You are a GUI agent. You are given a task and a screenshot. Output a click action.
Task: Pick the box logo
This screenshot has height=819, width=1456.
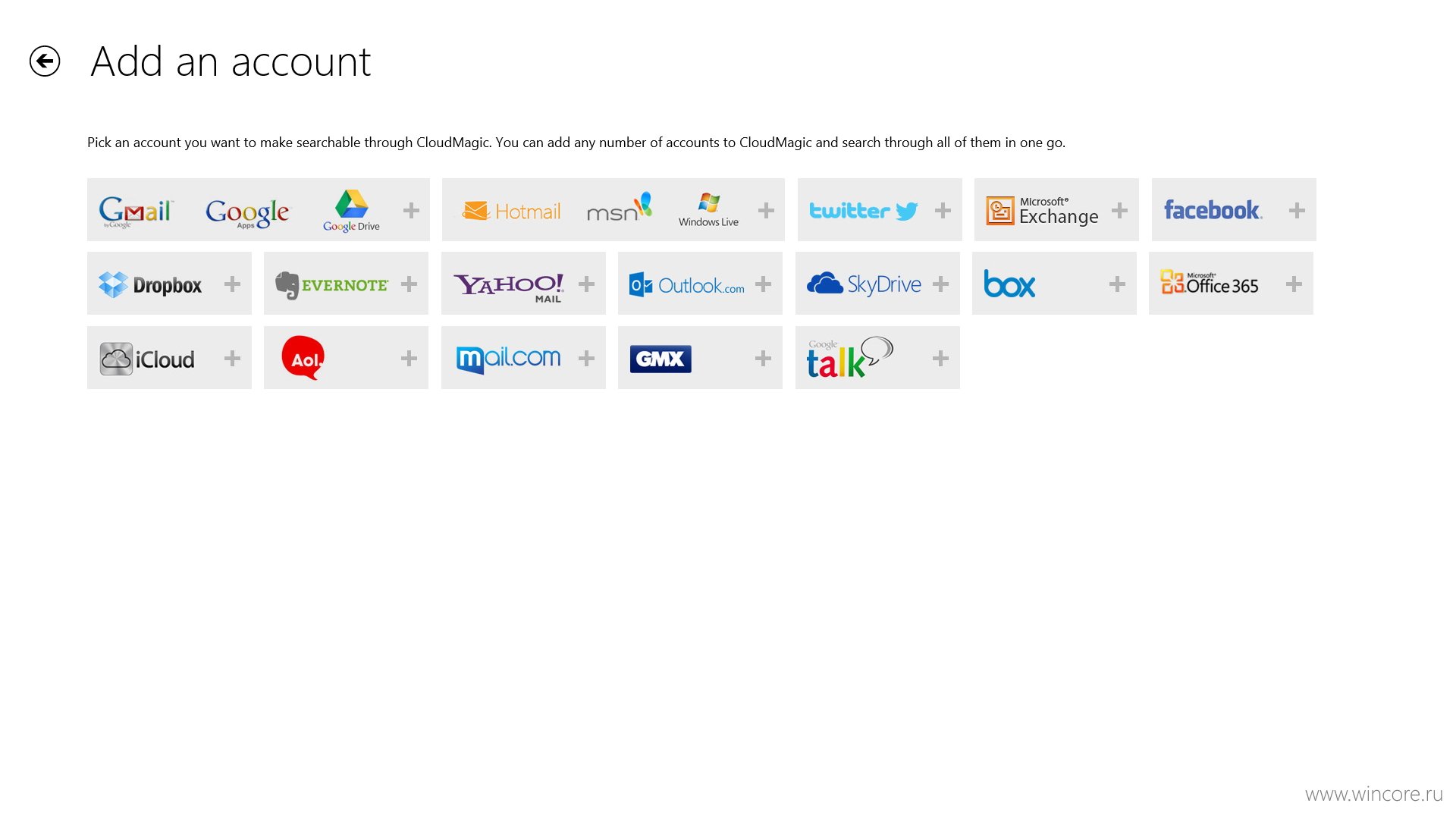[x=1009, y=284]
